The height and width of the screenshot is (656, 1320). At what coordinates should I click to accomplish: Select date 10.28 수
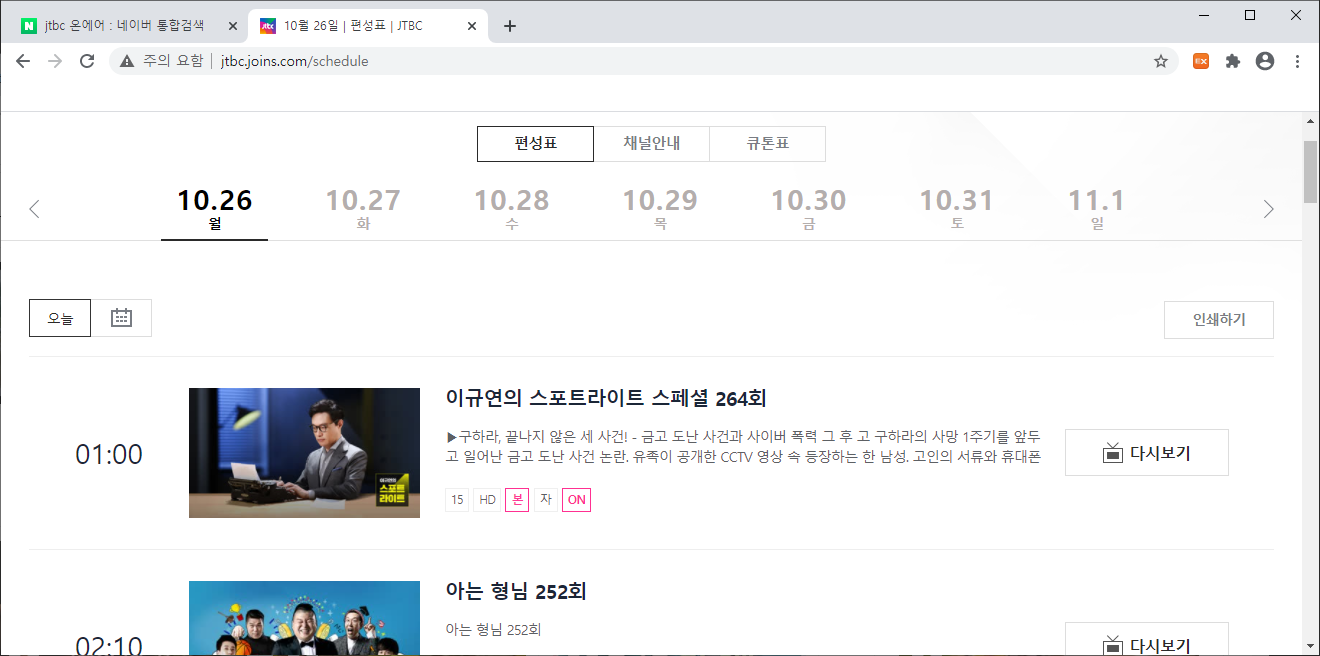(x=512, y=210)
